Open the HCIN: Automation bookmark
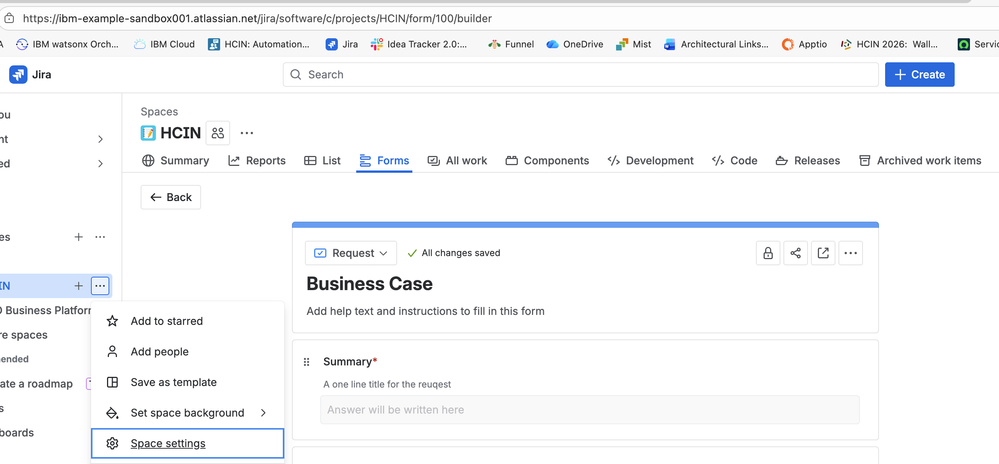The width and height of the screenshot is (999, 464). [258, 44]
